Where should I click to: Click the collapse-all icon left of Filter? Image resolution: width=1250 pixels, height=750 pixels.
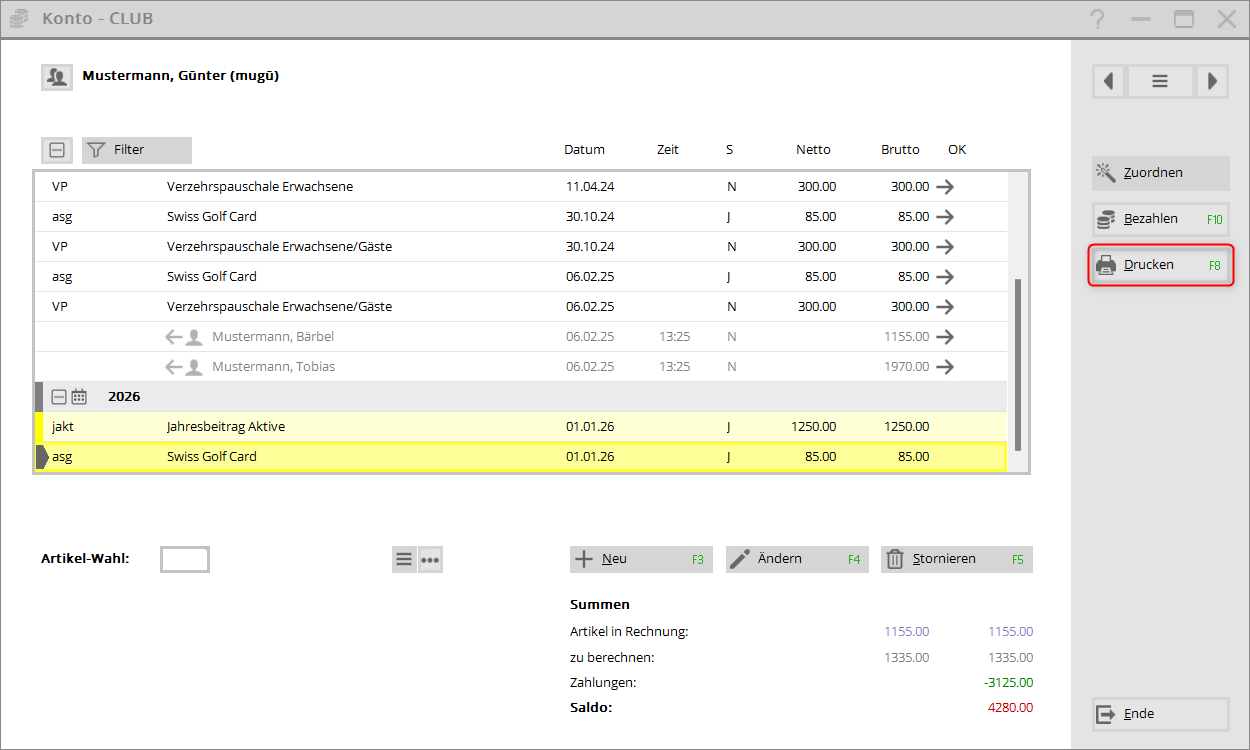[57, 150]
